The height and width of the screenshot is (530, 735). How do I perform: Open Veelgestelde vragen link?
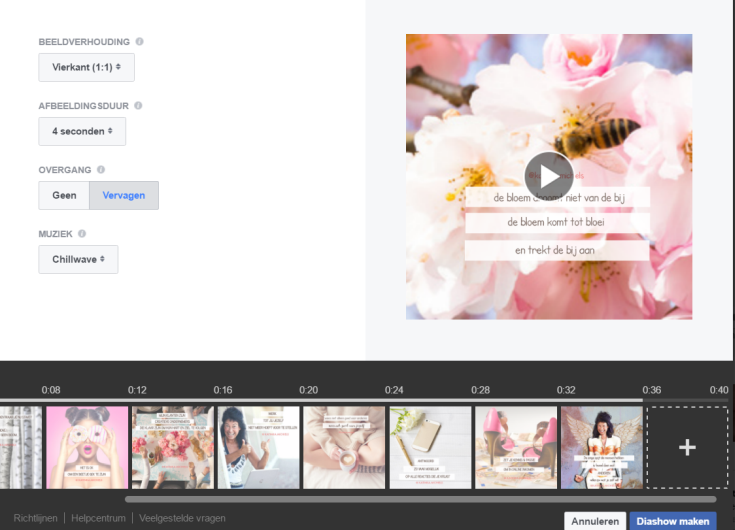coord(182,519)
